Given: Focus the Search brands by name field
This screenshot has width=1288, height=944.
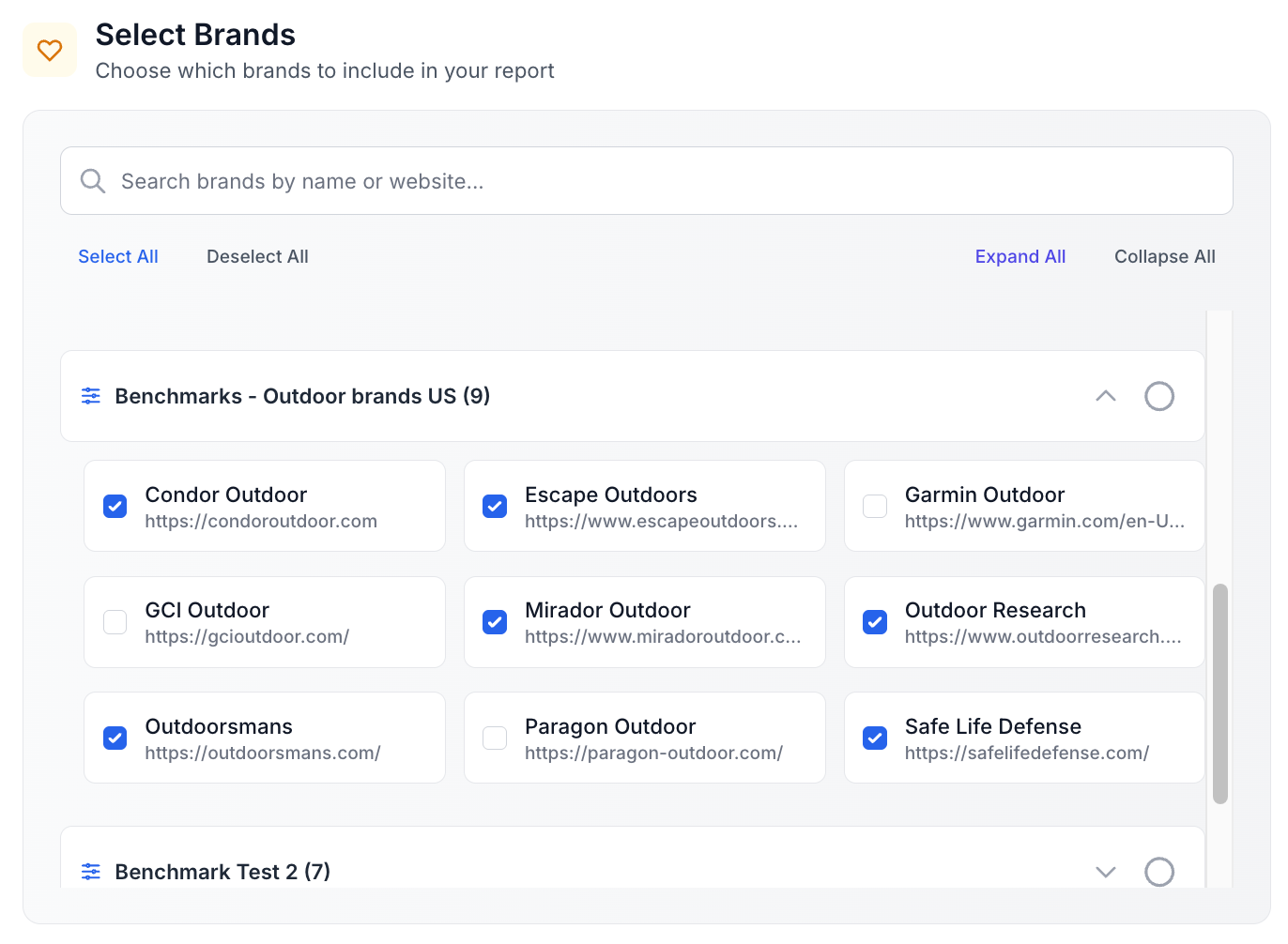Looking at the screenshot, I should pos(647,181).
